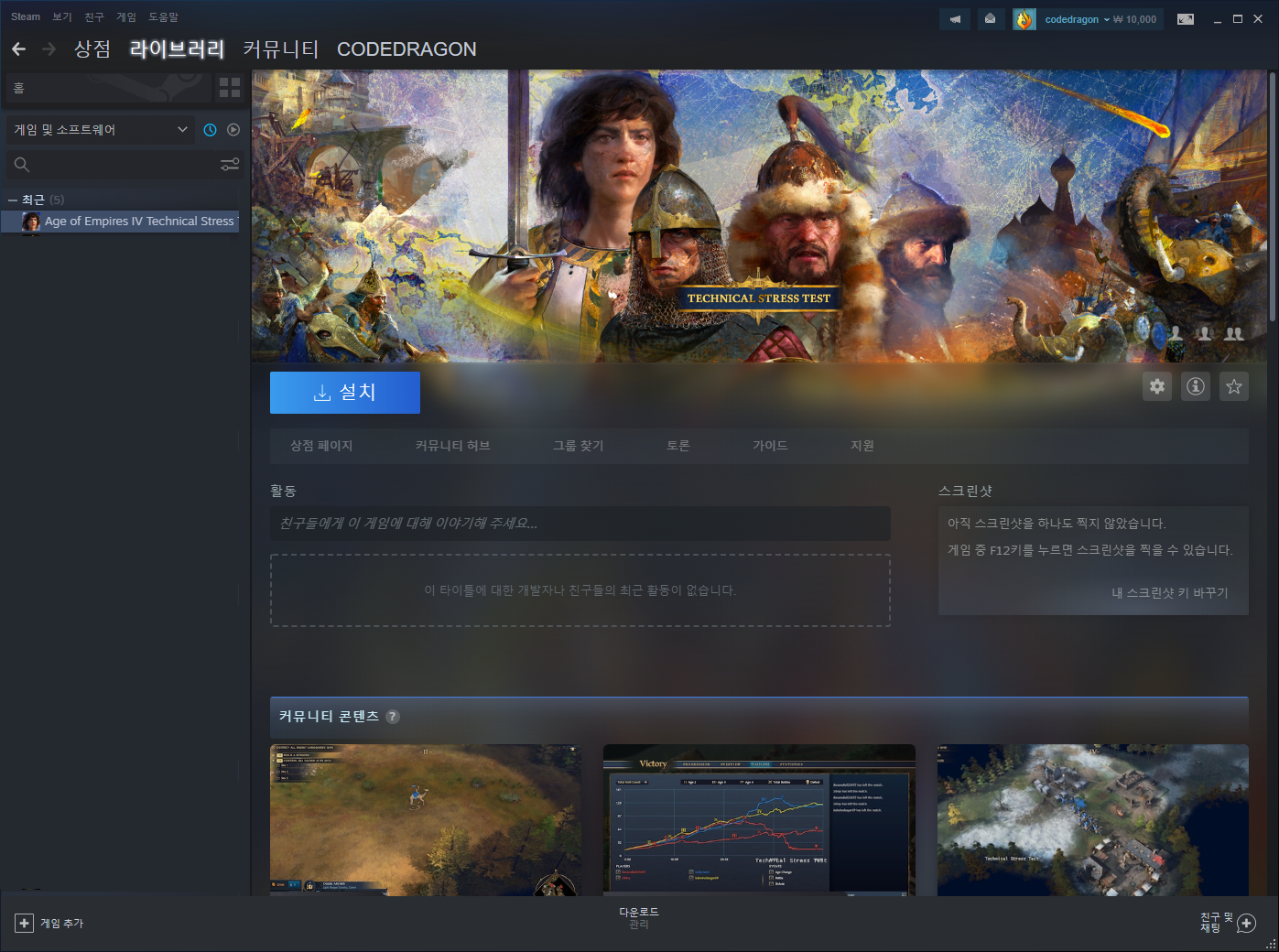This screenshot has height=952, width=1279.
Task: Click the library search magnifier icon
Action: [22, 165]
